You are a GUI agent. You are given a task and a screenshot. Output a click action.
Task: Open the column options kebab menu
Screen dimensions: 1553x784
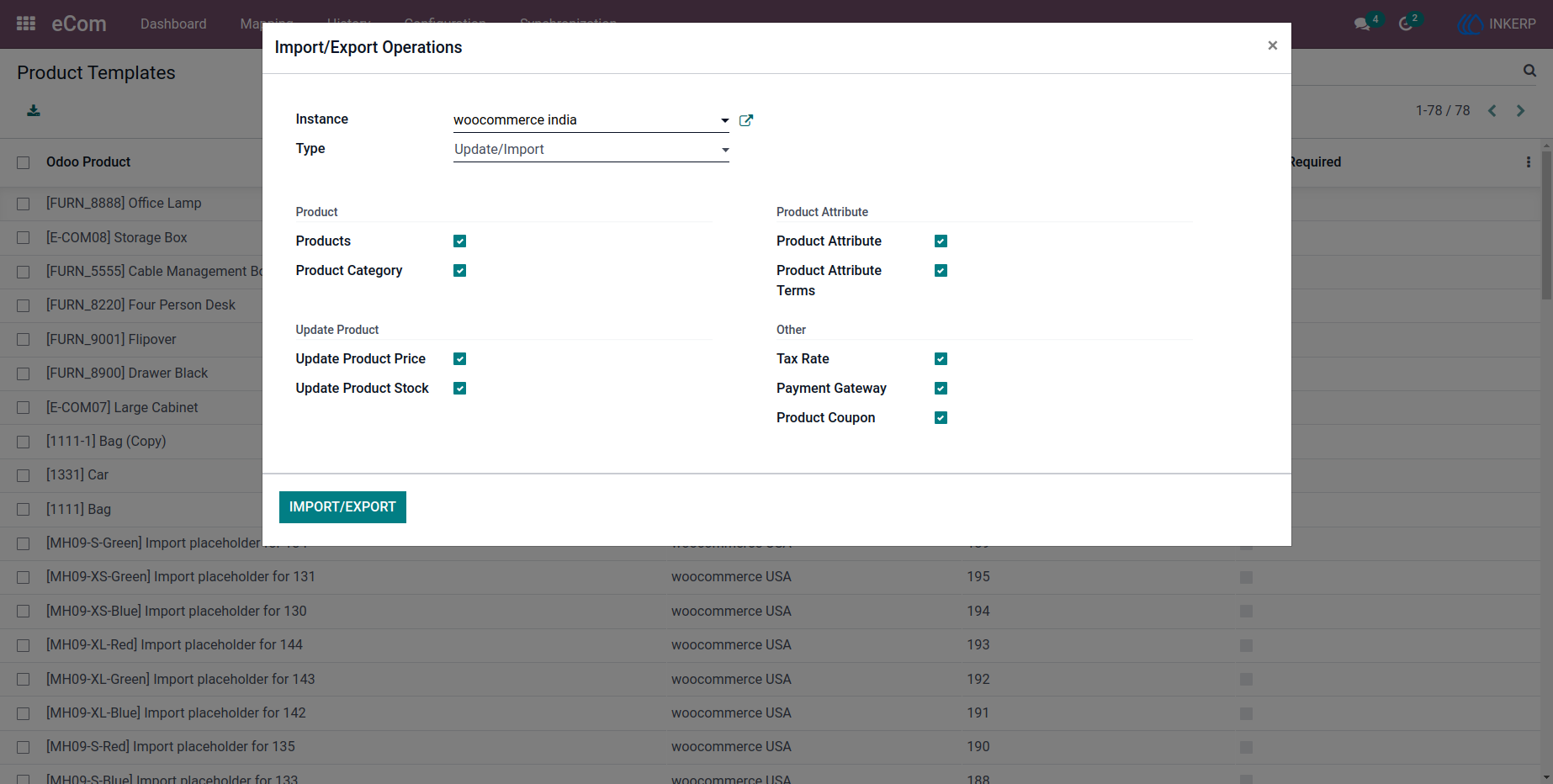1529,162
